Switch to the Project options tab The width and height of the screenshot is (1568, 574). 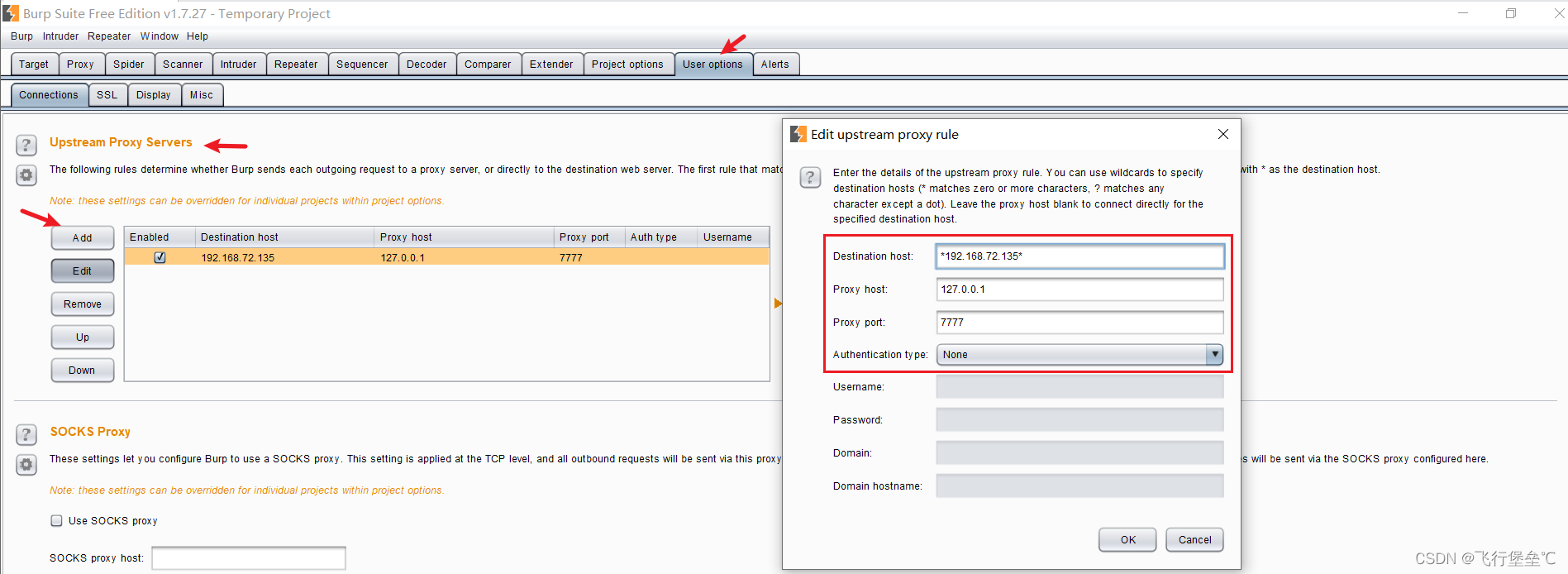[627, 65]
